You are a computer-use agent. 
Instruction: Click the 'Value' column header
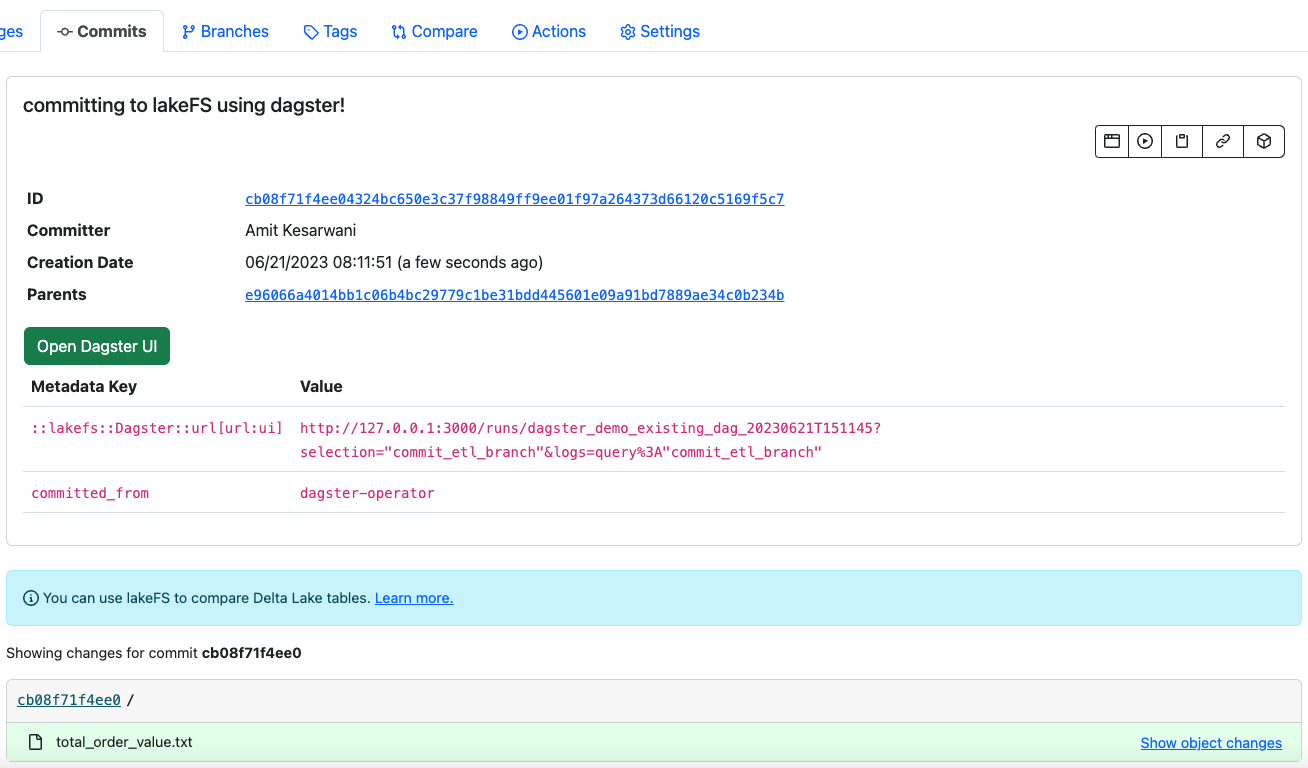pos(321,386)
